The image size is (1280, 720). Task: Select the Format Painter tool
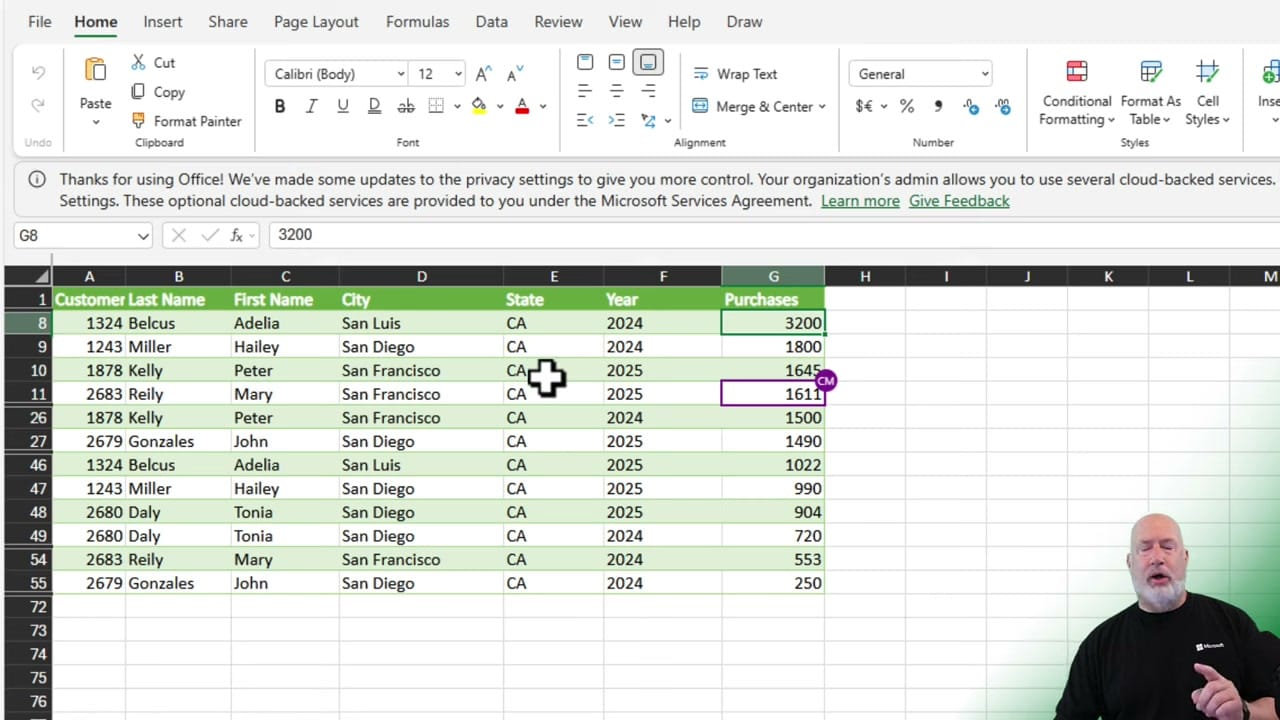[x=186, y=121]
